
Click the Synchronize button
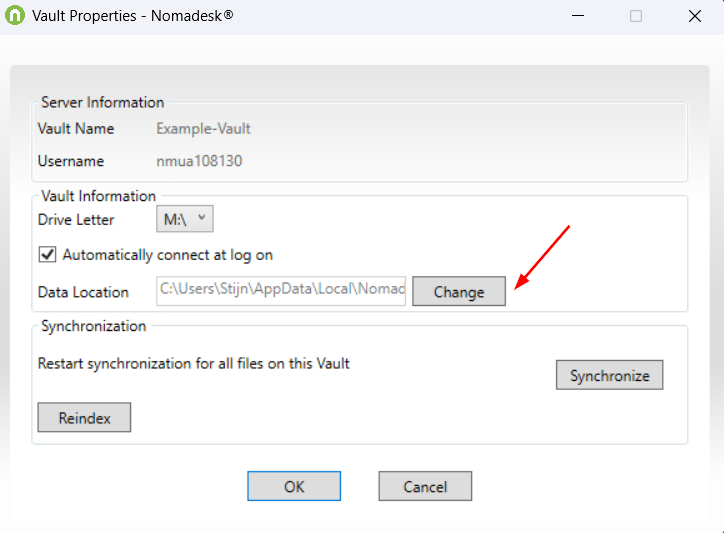(x=609, y=375)
